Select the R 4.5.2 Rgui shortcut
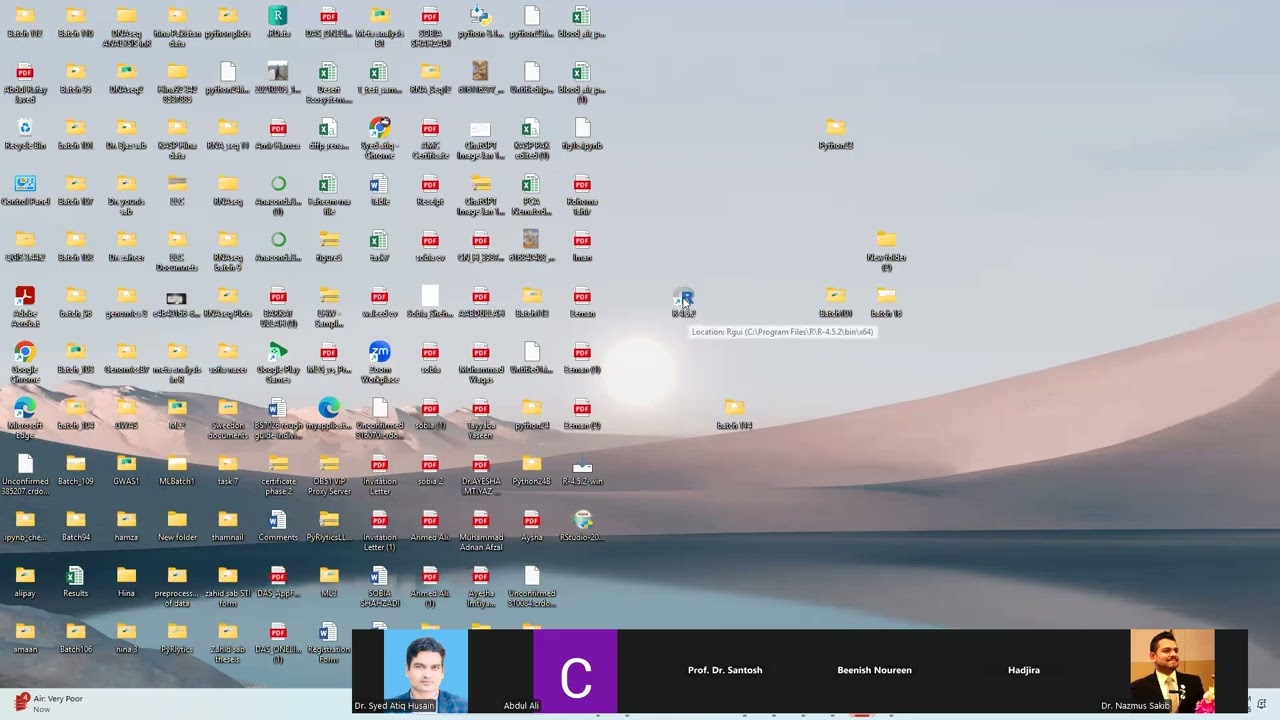This screenshot has height=720, width=1280. [684, 302]
